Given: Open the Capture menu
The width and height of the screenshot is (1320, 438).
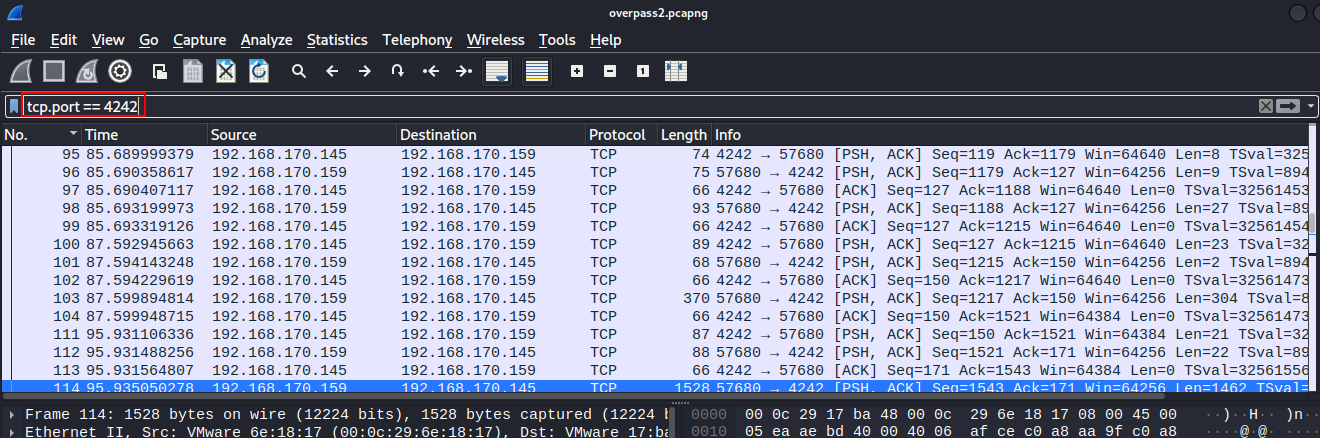Looking at the screenshot, I should coord(199,40).
